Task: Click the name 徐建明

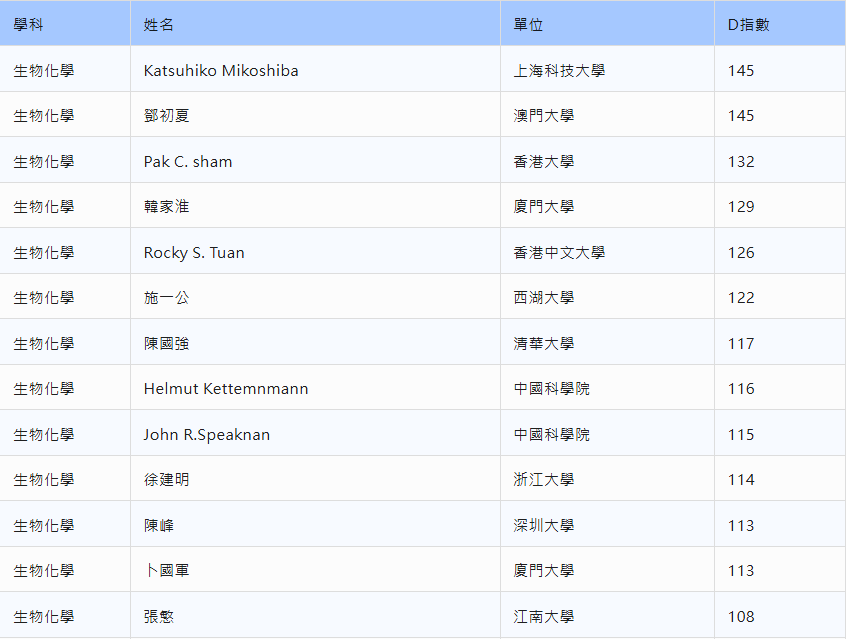Action: coord(166,480)
